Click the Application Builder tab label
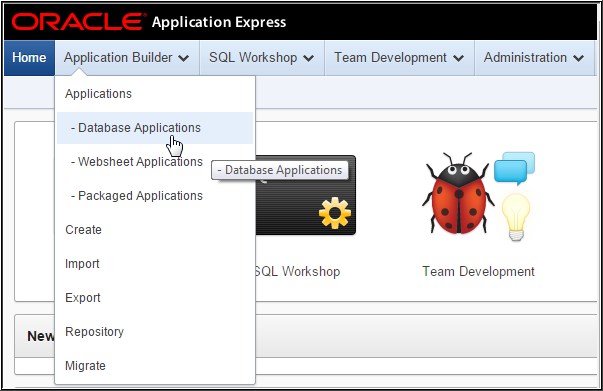This screenshot has height=391, width=603. coord(118,58)
